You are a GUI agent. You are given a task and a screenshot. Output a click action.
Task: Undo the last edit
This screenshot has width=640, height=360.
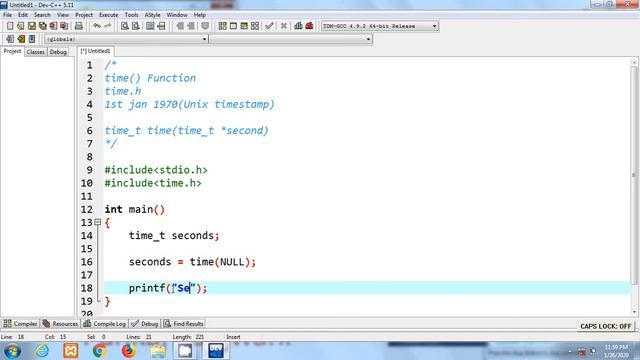click(x=97, y=26)
